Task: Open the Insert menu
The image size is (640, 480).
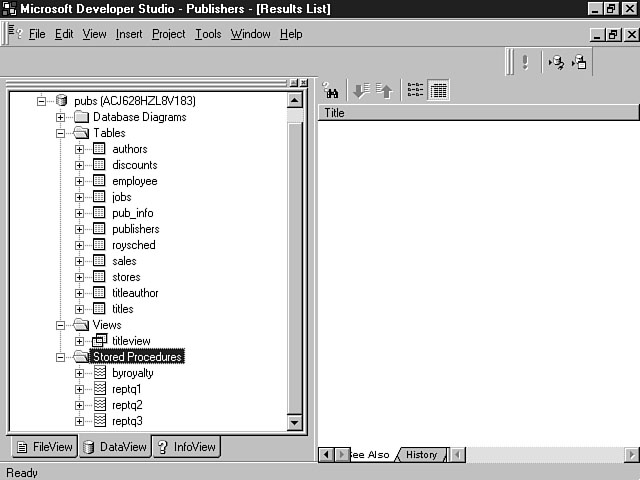Action: (x=128, y=34)
